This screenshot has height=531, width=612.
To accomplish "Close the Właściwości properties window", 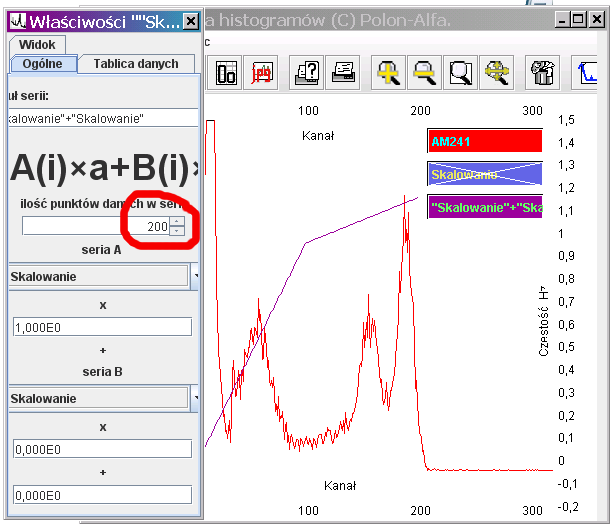I will click(x=192, y=20).
